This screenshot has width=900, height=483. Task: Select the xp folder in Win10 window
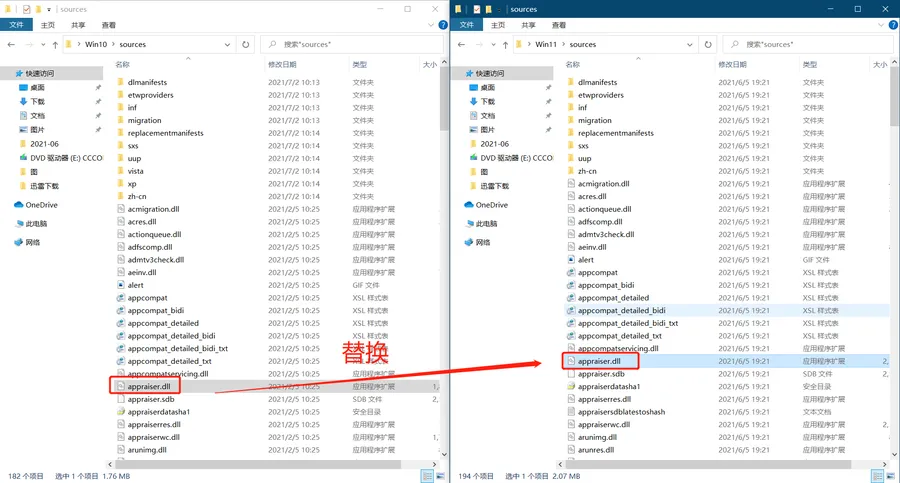[x=132, y=184]
